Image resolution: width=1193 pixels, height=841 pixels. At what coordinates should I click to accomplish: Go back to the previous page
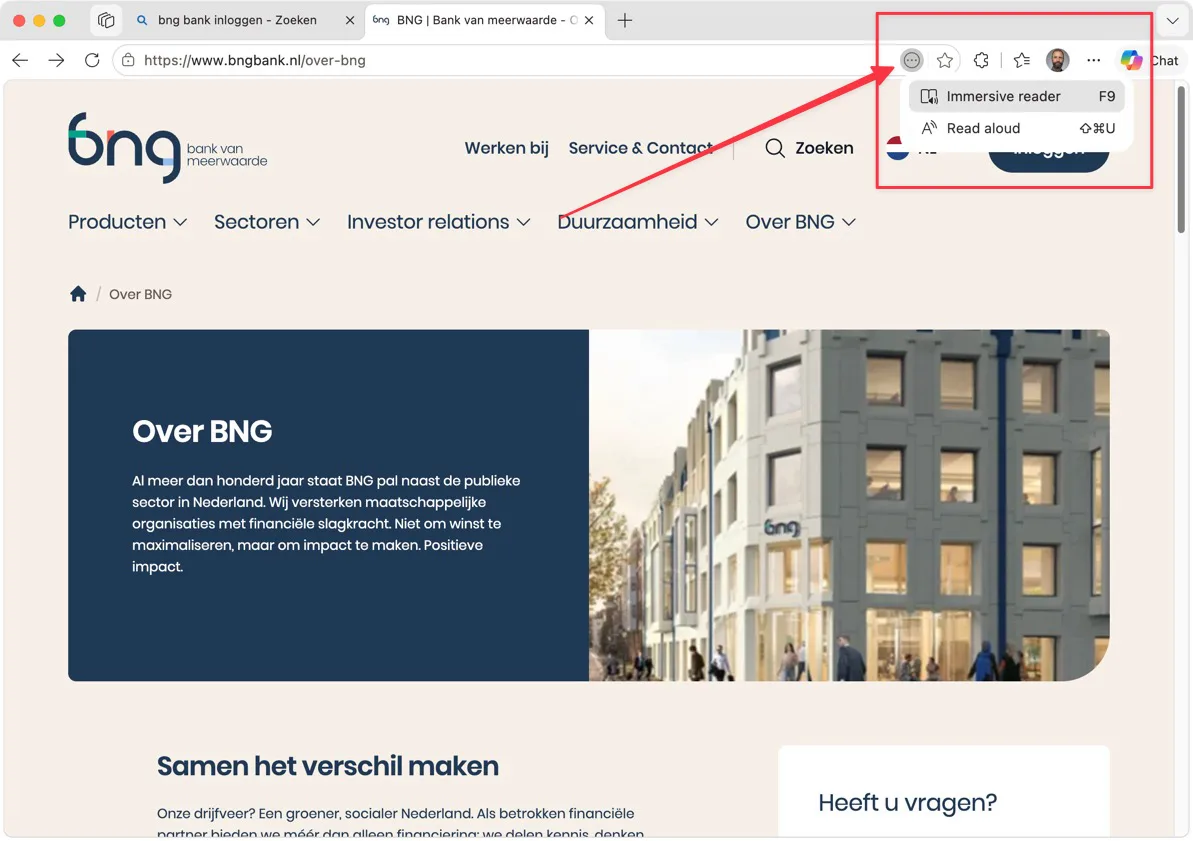[21, 60]
